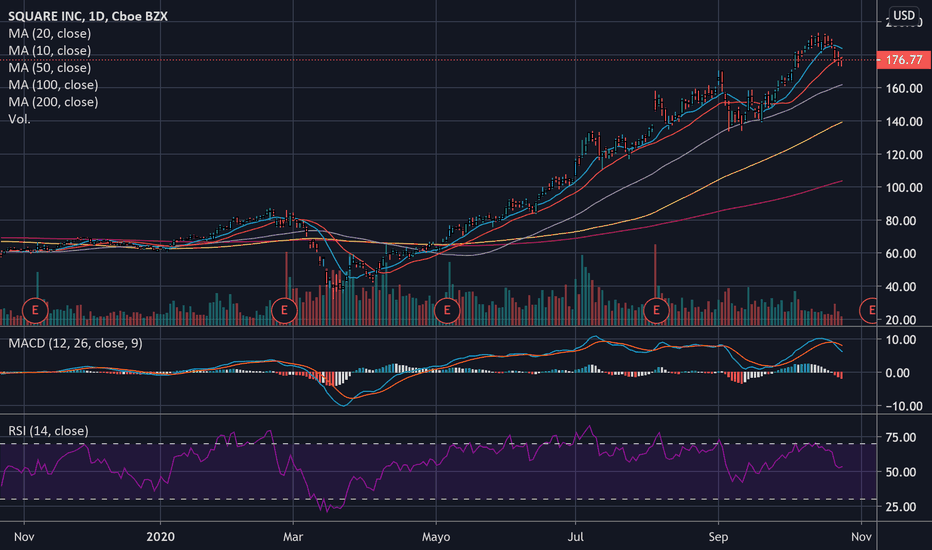The height and width of the screenshot is (550, 932).
Task: Click the upcoming November 2020 earnings marker
Action: point(868,310)
